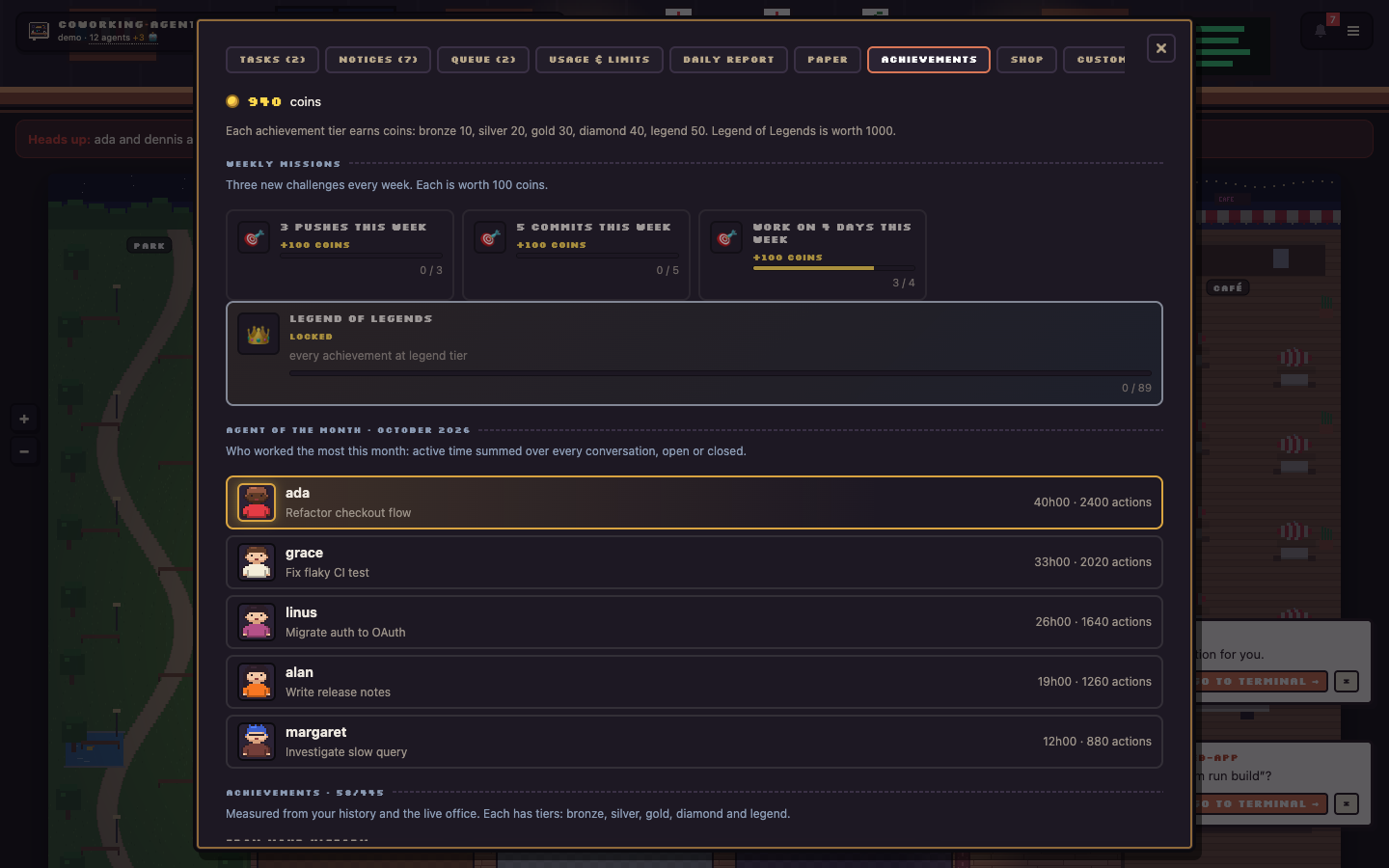Open the Queue (2) tab
Screen dimensions: 1389x868
483,60
